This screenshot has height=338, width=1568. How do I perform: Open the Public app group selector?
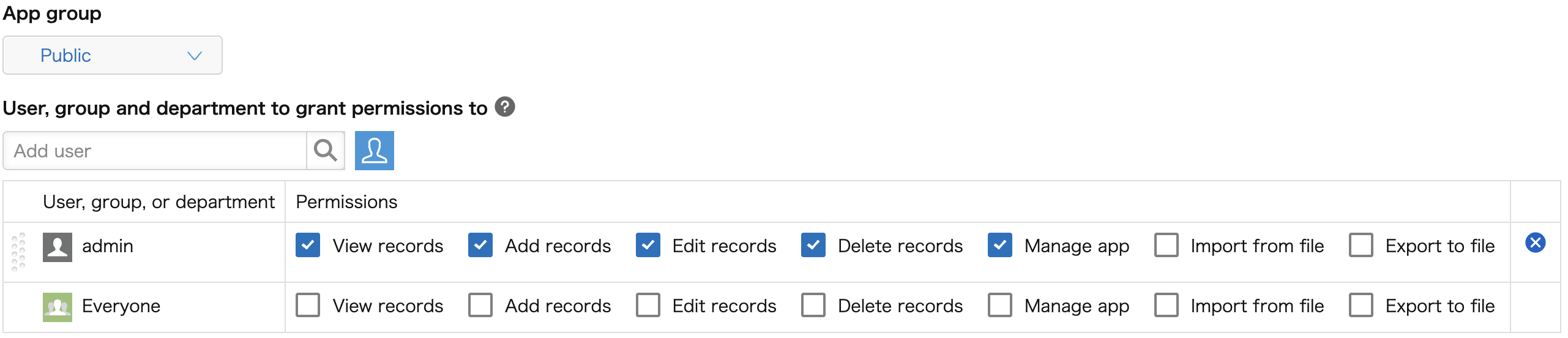tap(113, 56)
